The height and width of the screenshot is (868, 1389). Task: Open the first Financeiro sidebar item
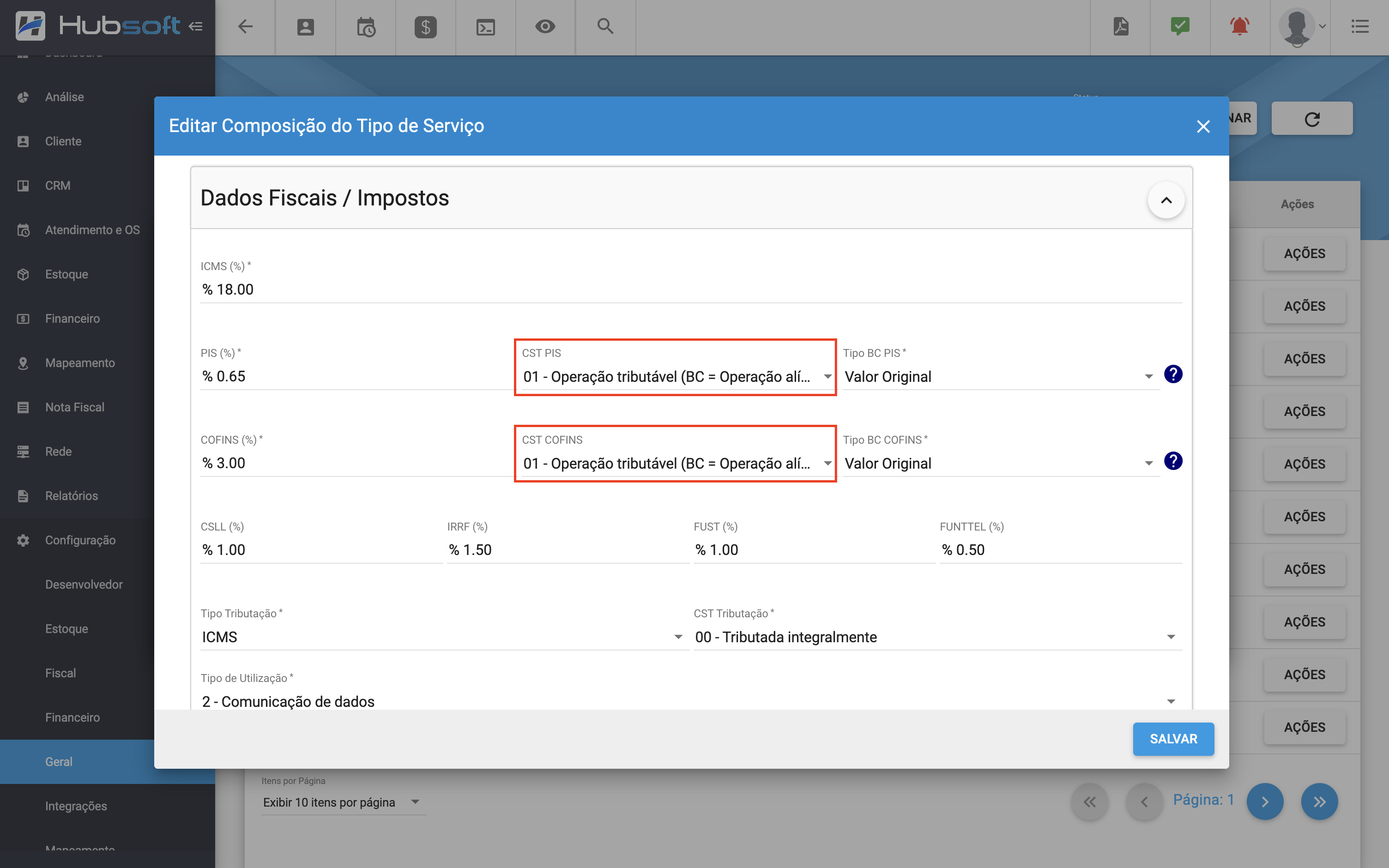(72, 319)
